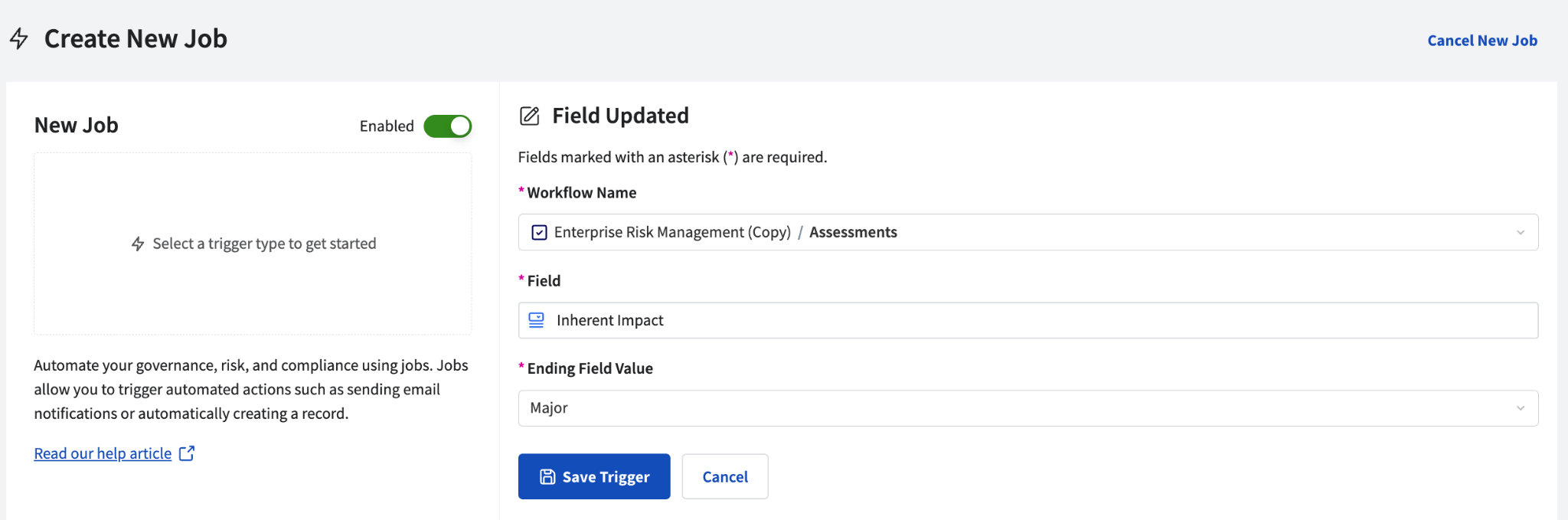Click the Enabled label text
Screen dimensions: 1568x520
387,126
